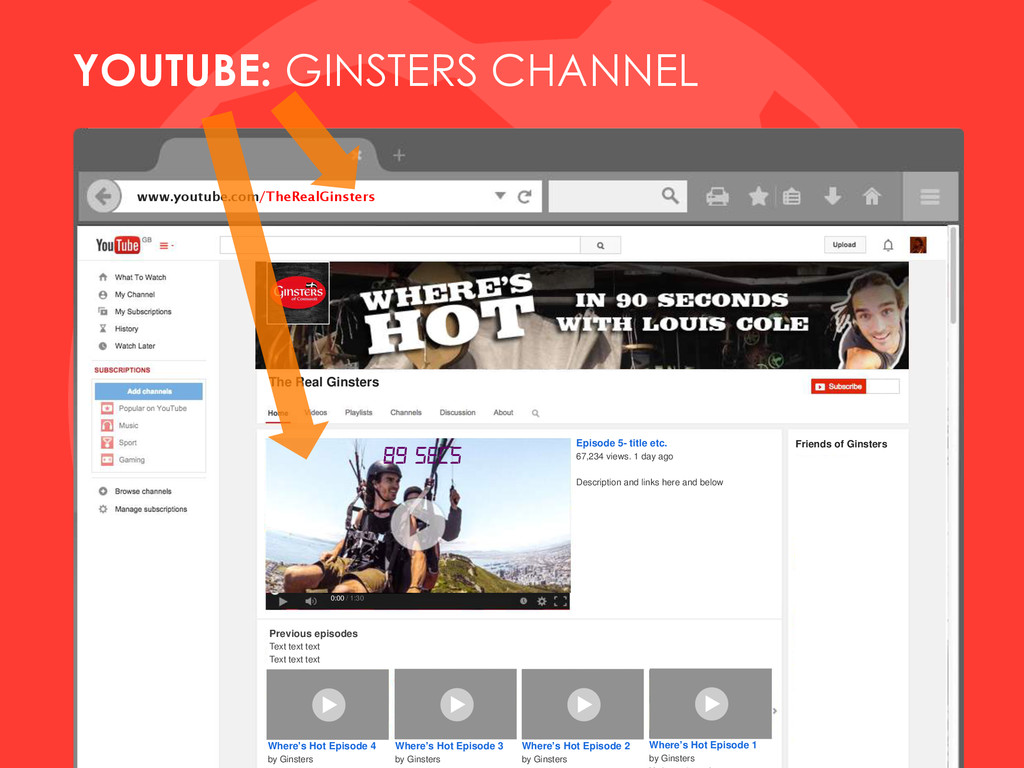
Task: Open the address bar history dropdown arrow
Action: (500, 195)
